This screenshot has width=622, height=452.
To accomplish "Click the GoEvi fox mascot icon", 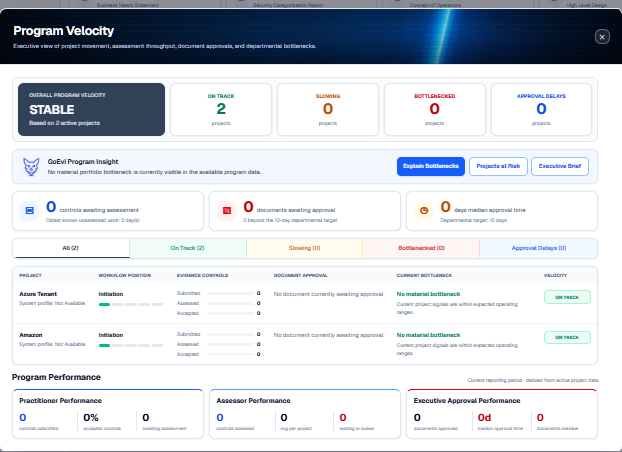I will (x=31, y=167).
